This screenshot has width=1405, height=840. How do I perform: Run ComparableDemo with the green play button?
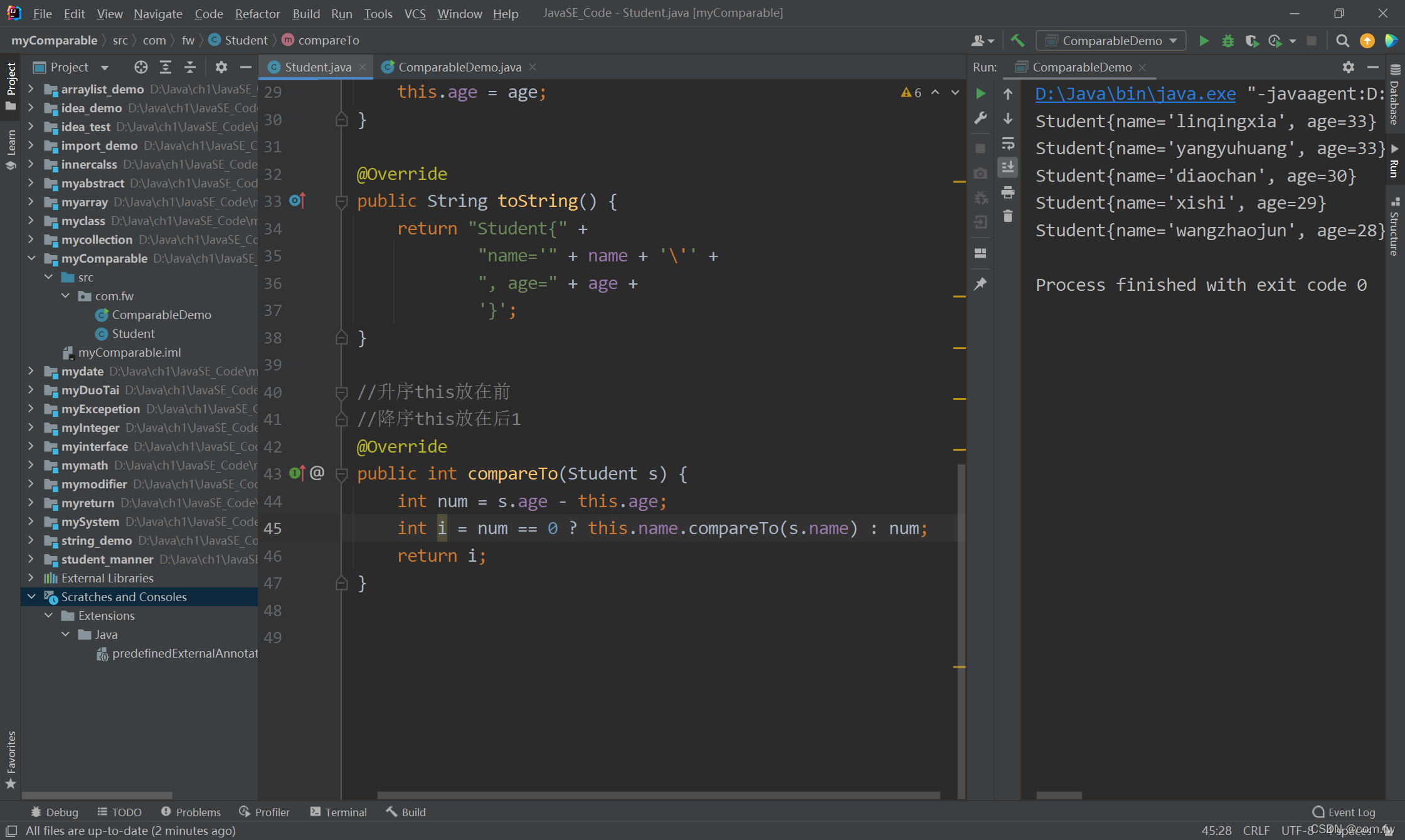coord(1204,41)
